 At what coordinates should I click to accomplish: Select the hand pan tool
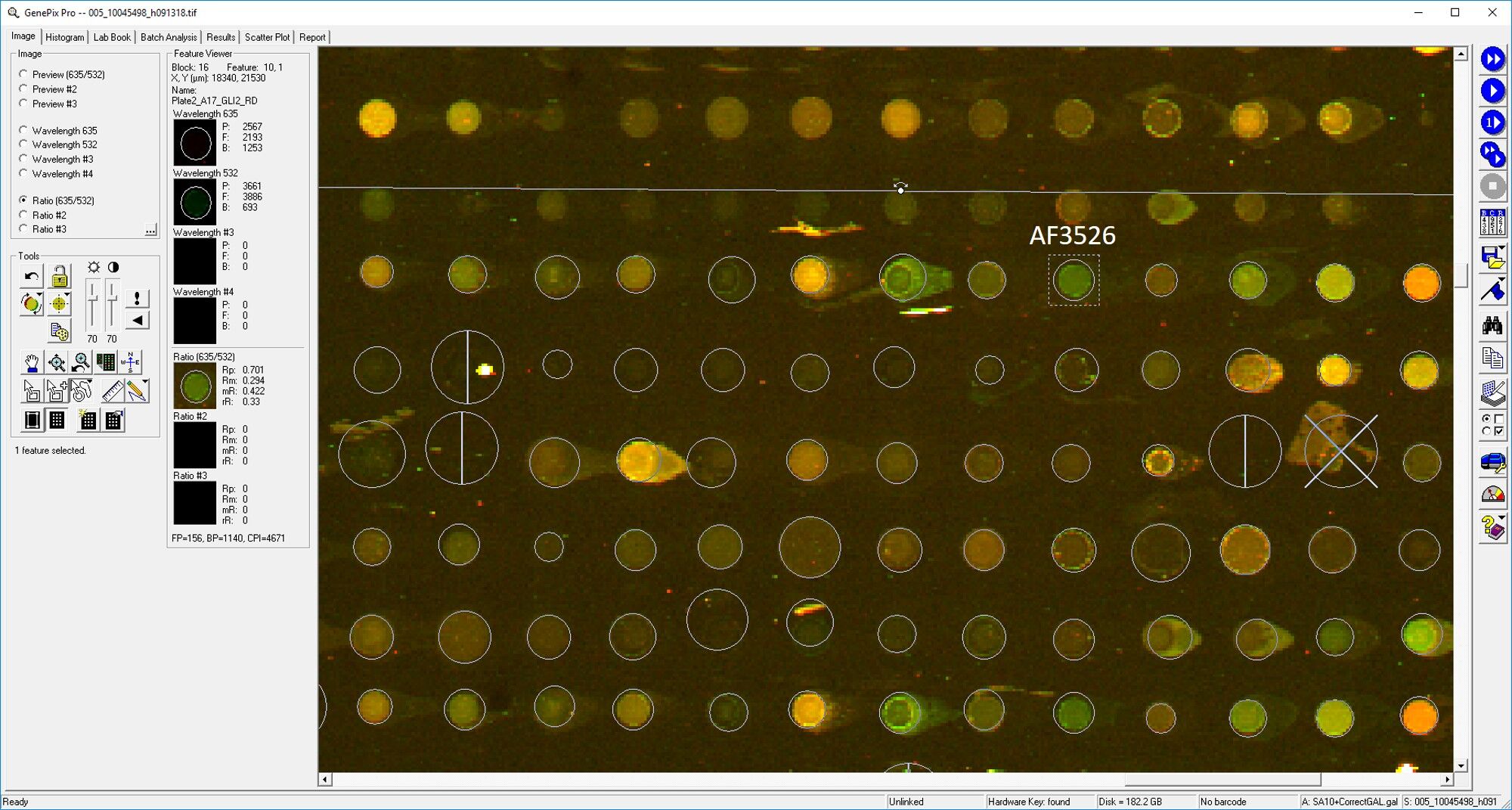pos(31,363)
